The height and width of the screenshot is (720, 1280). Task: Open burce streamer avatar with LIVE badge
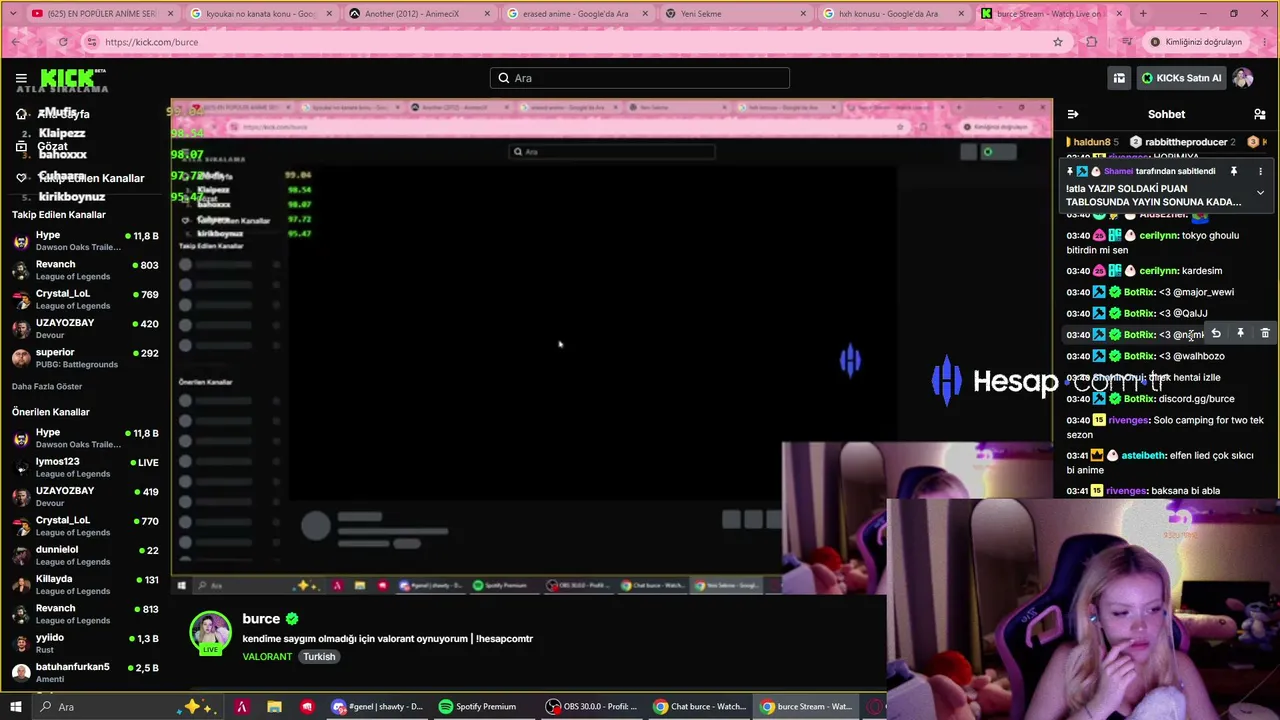pyautogui.click(x=210, y=633)
